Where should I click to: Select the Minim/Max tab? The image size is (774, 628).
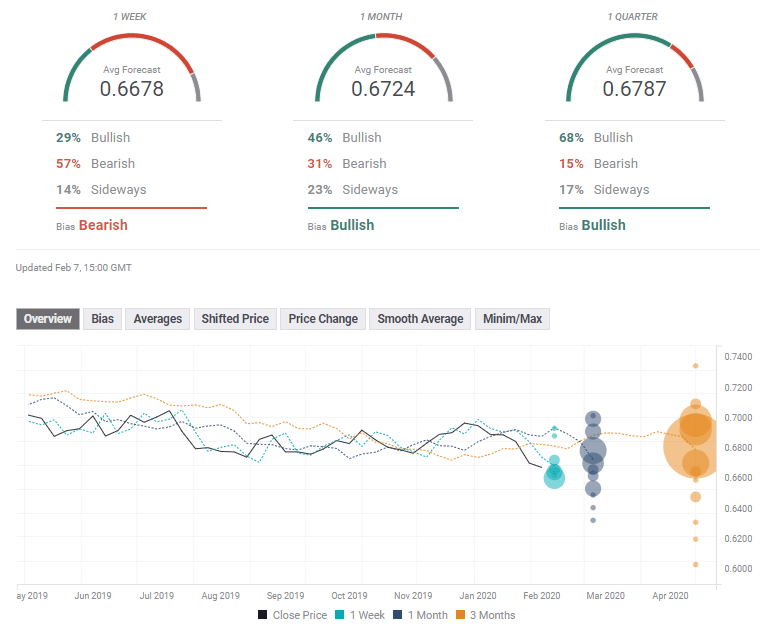512,319
